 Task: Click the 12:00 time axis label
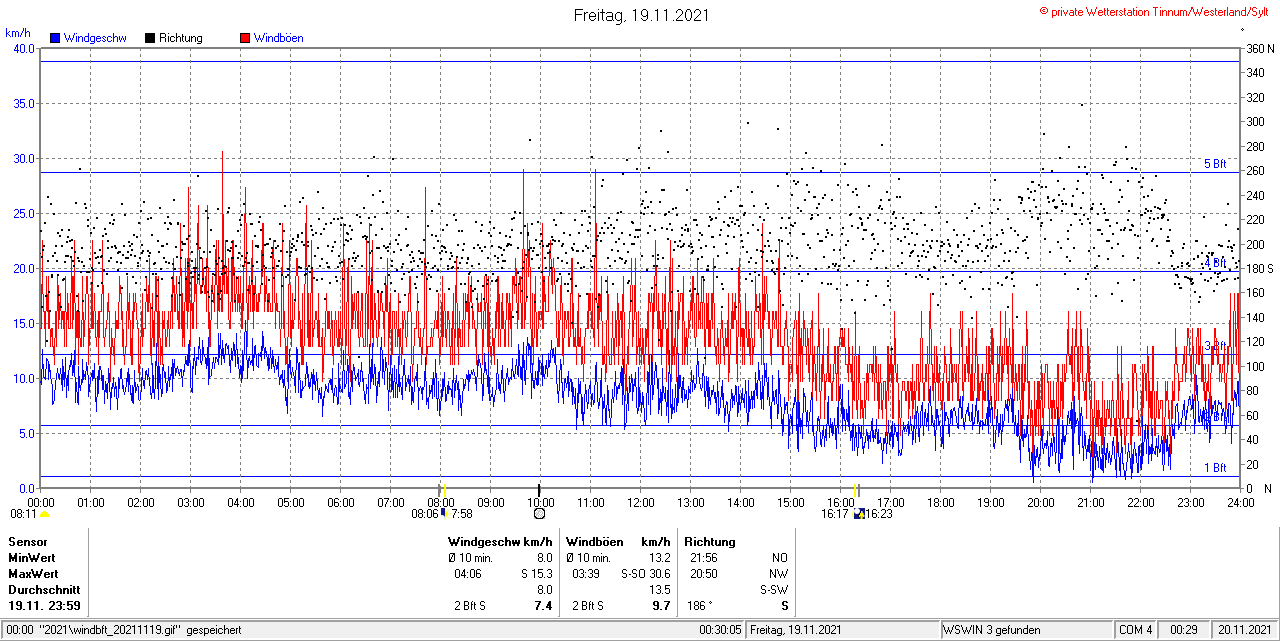click(641, 502)
